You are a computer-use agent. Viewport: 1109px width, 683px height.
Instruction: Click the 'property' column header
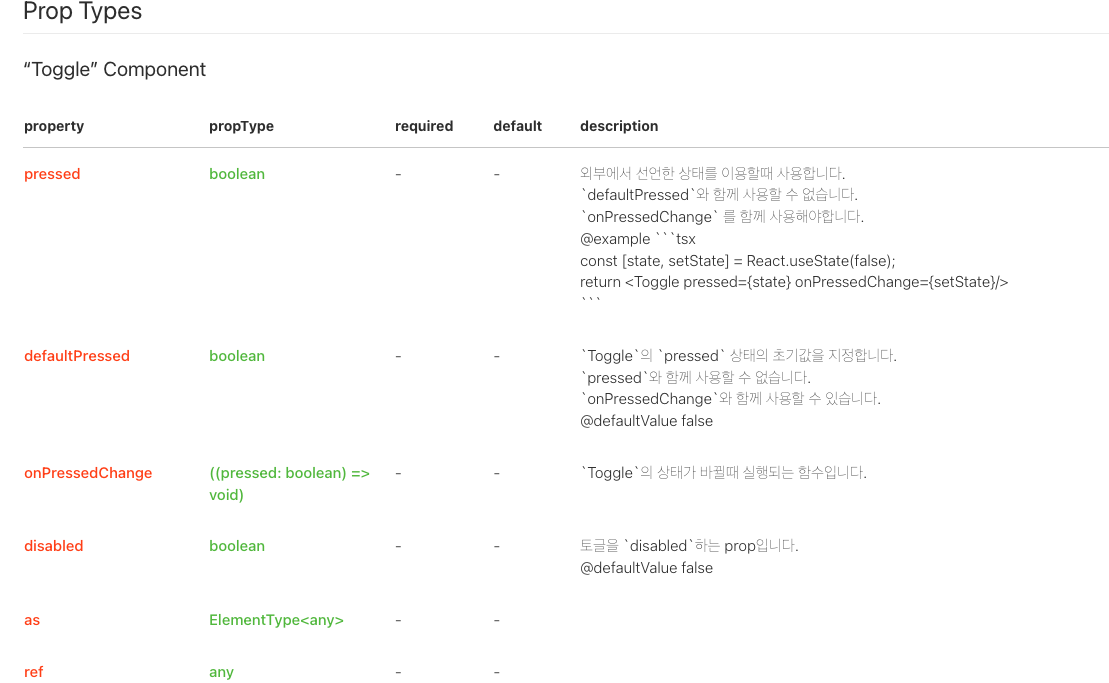point(54,126)
